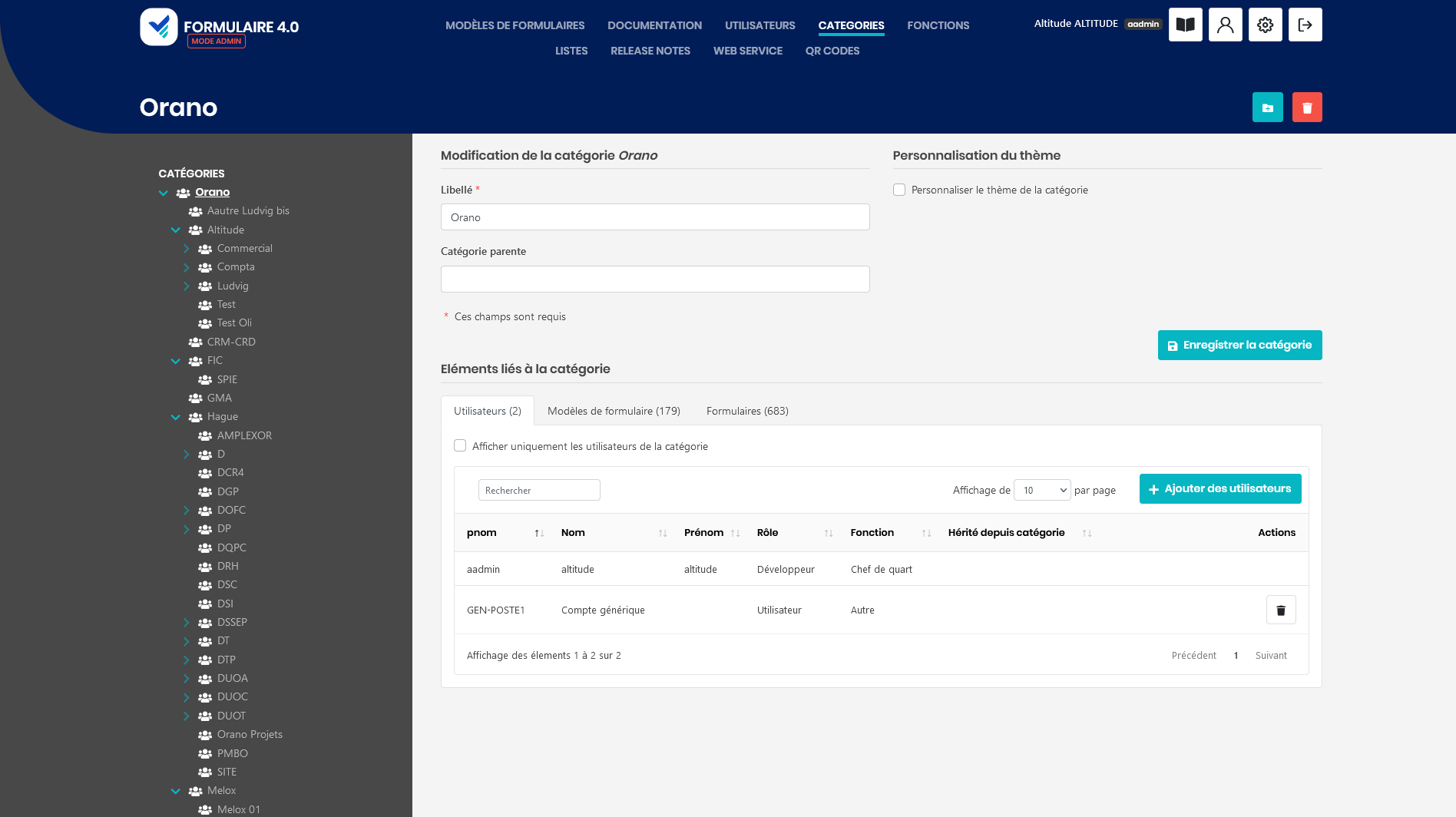Check Afficher uniquement les utilisateurs de la catégorie
Viewport: 1456px width, 817px height.
pyautogui.click(x=460, y=446)
